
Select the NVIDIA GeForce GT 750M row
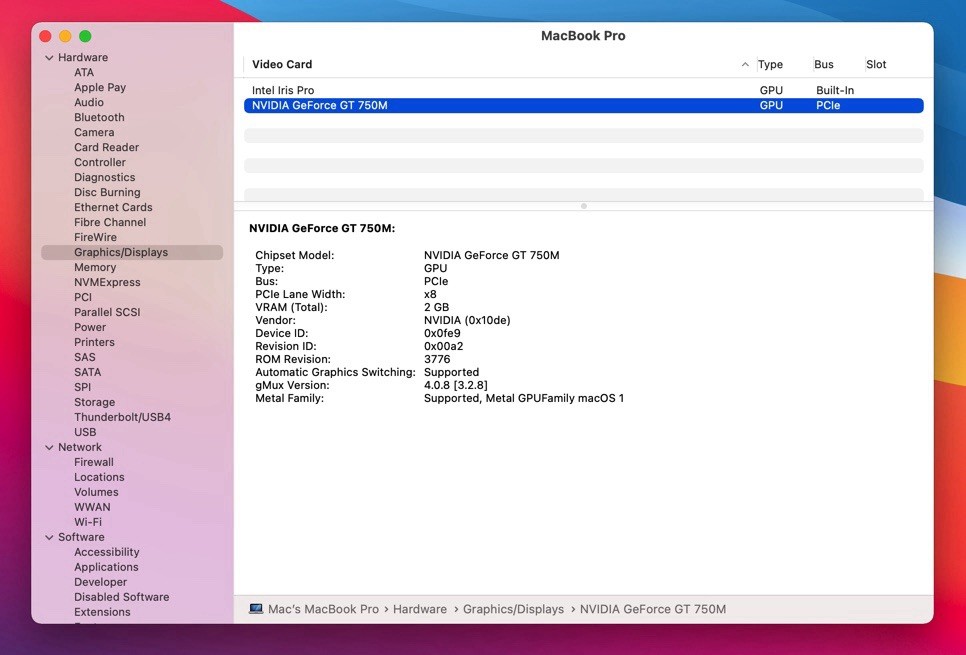pyautogui.click(x=583, y=105)
